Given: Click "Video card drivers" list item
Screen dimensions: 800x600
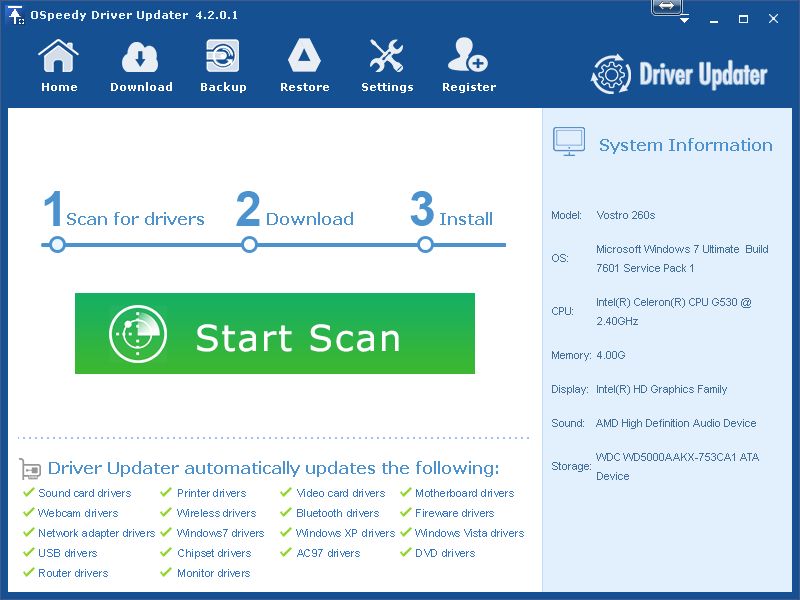Looking at the screenshot, I should 340,493.
